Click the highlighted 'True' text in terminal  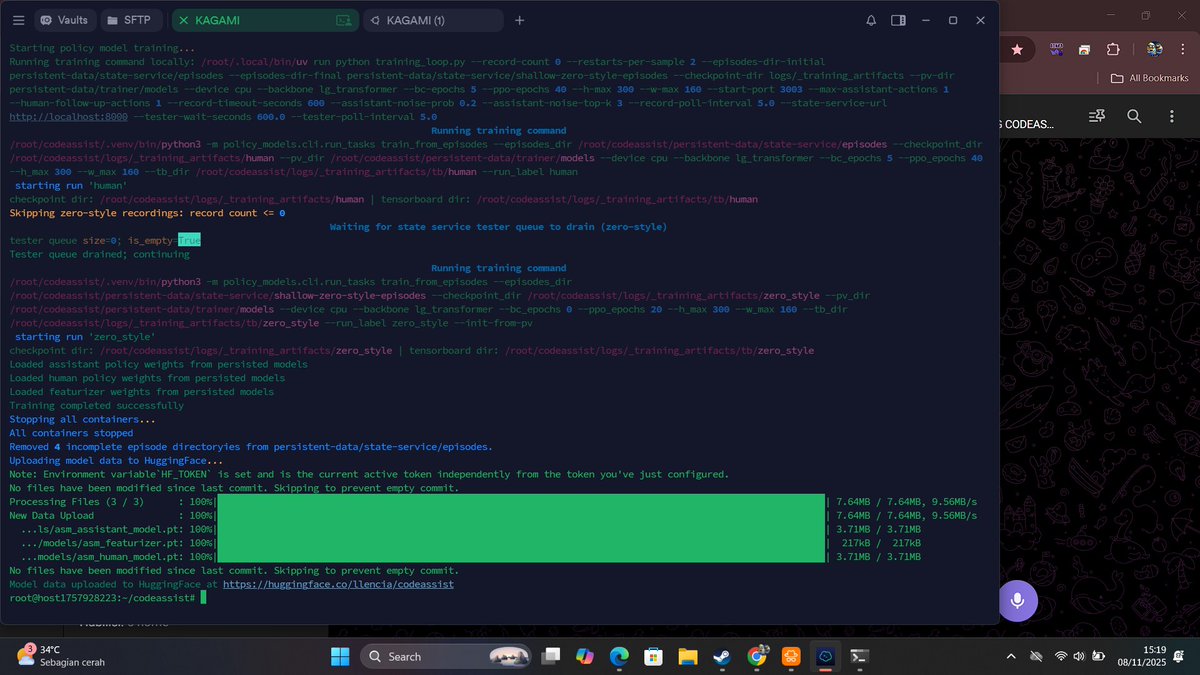189,240
